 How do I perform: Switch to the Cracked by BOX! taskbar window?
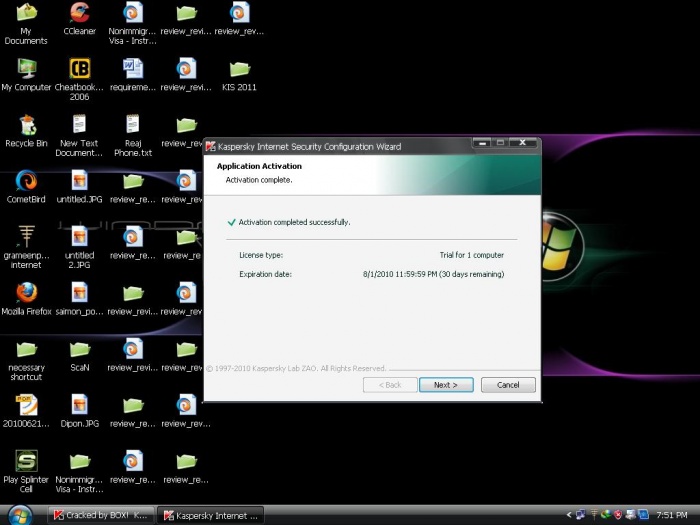[x=101, y=515]
